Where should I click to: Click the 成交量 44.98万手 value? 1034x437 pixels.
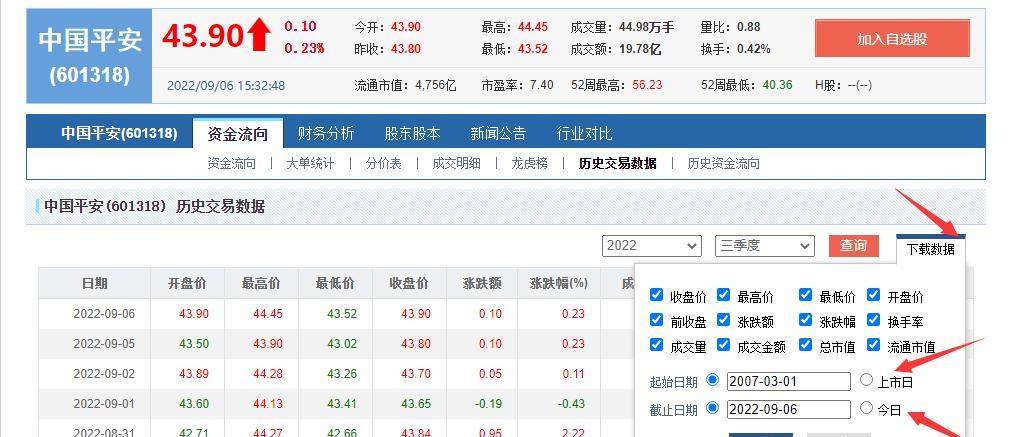click(646, 27)
